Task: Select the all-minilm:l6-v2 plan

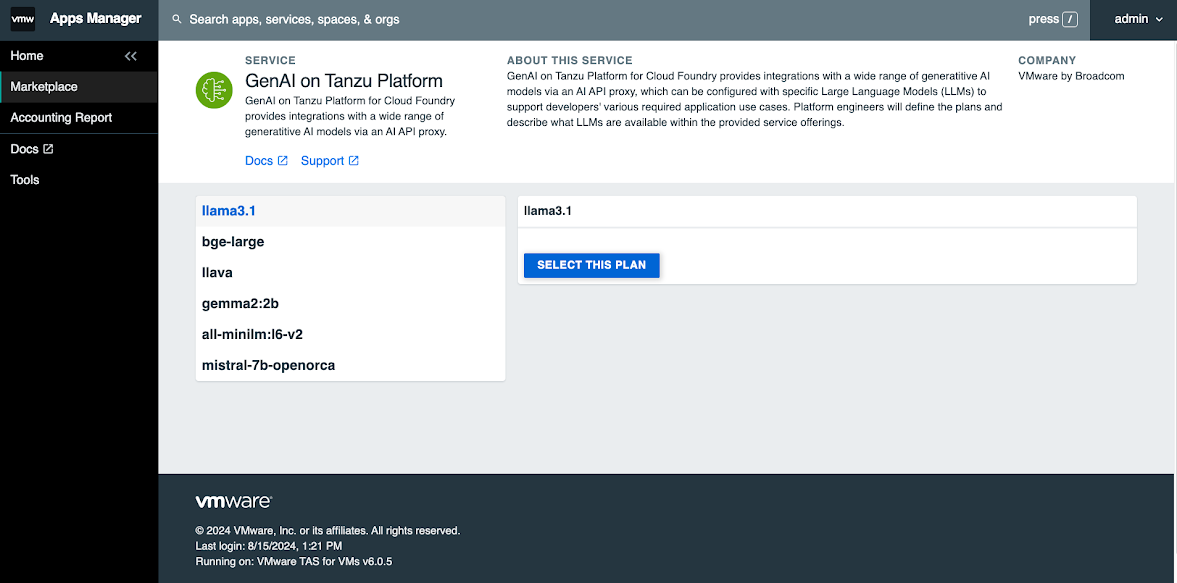Action: pyautogui.click(x=350, y=335)
